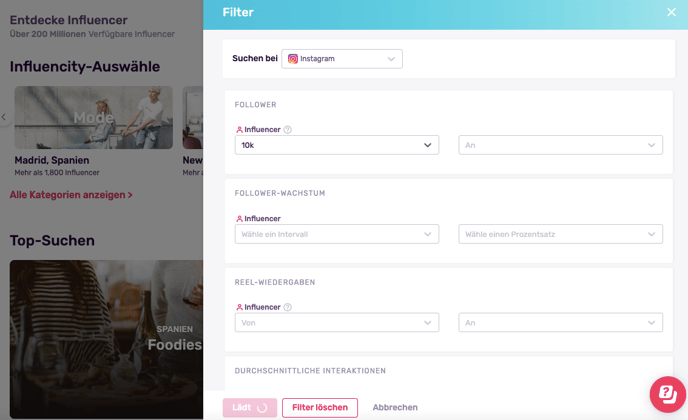Click the Filter löschen button
Viewport: 688px width, 420px height.
(320, 408)
